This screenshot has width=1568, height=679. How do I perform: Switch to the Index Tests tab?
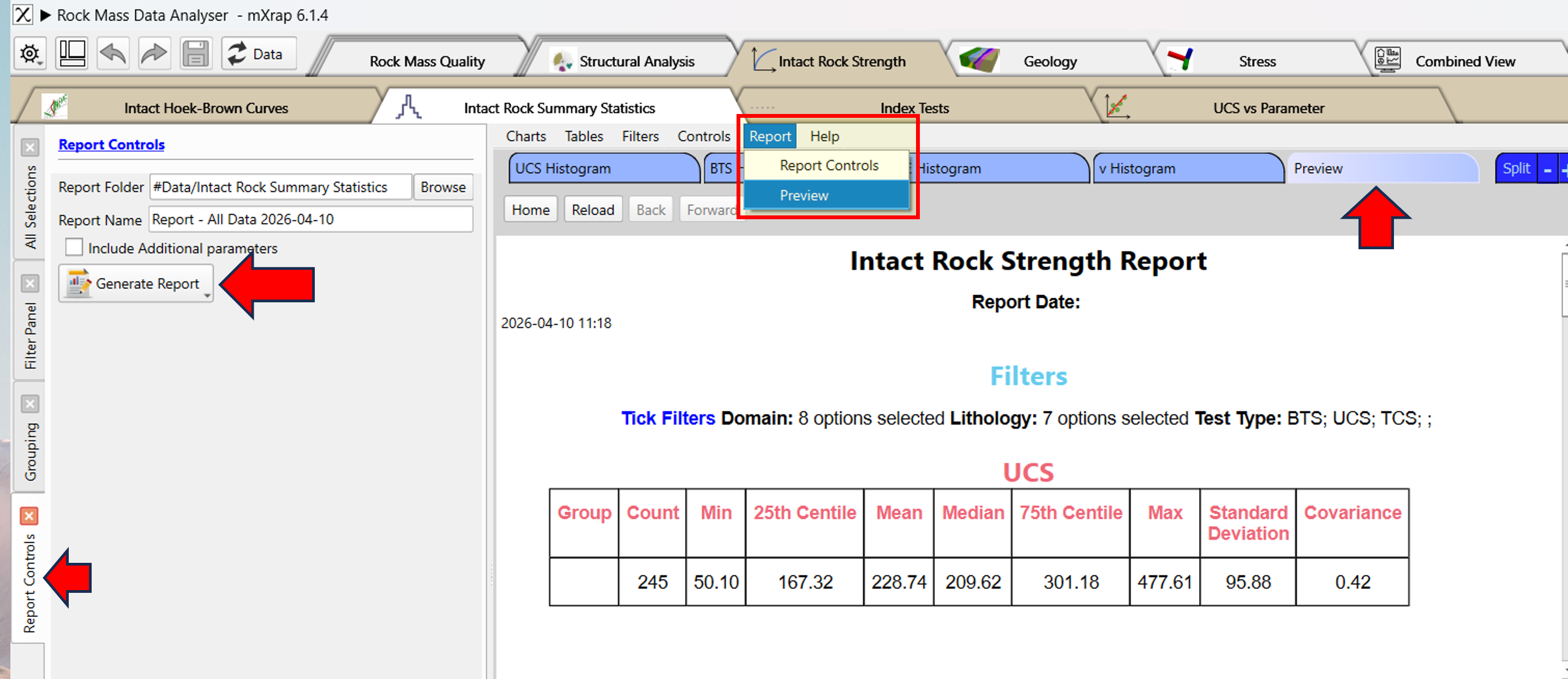[915, 107]
